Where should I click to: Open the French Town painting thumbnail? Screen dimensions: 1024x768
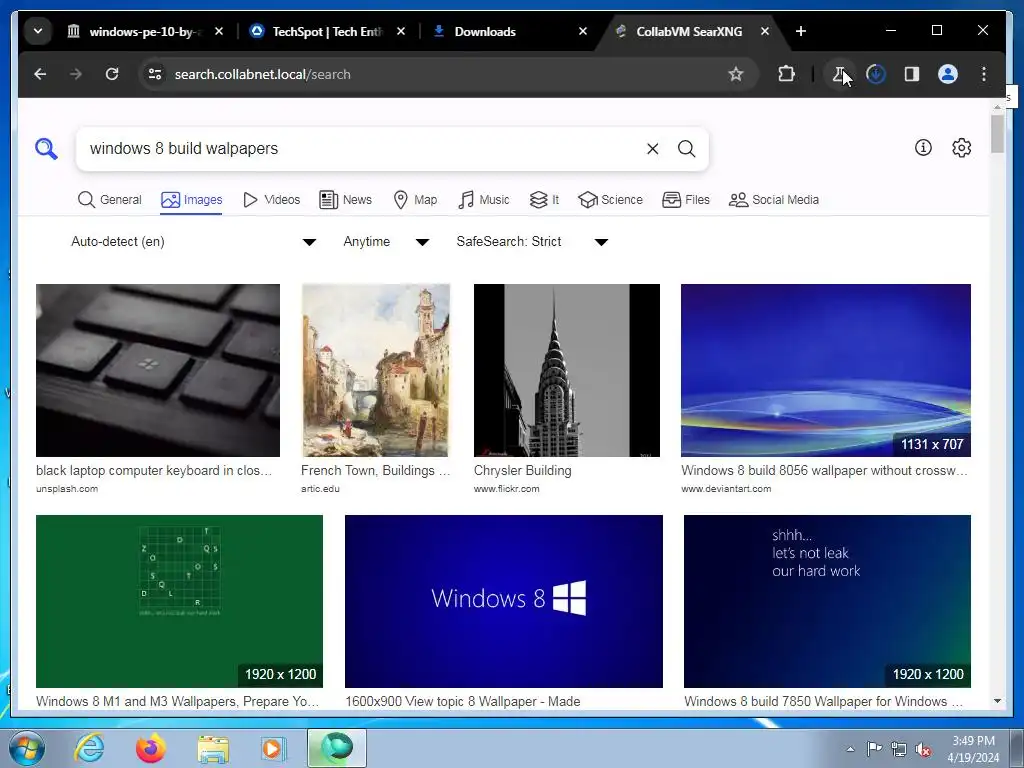pyautogui.click(x=376, y=370)
